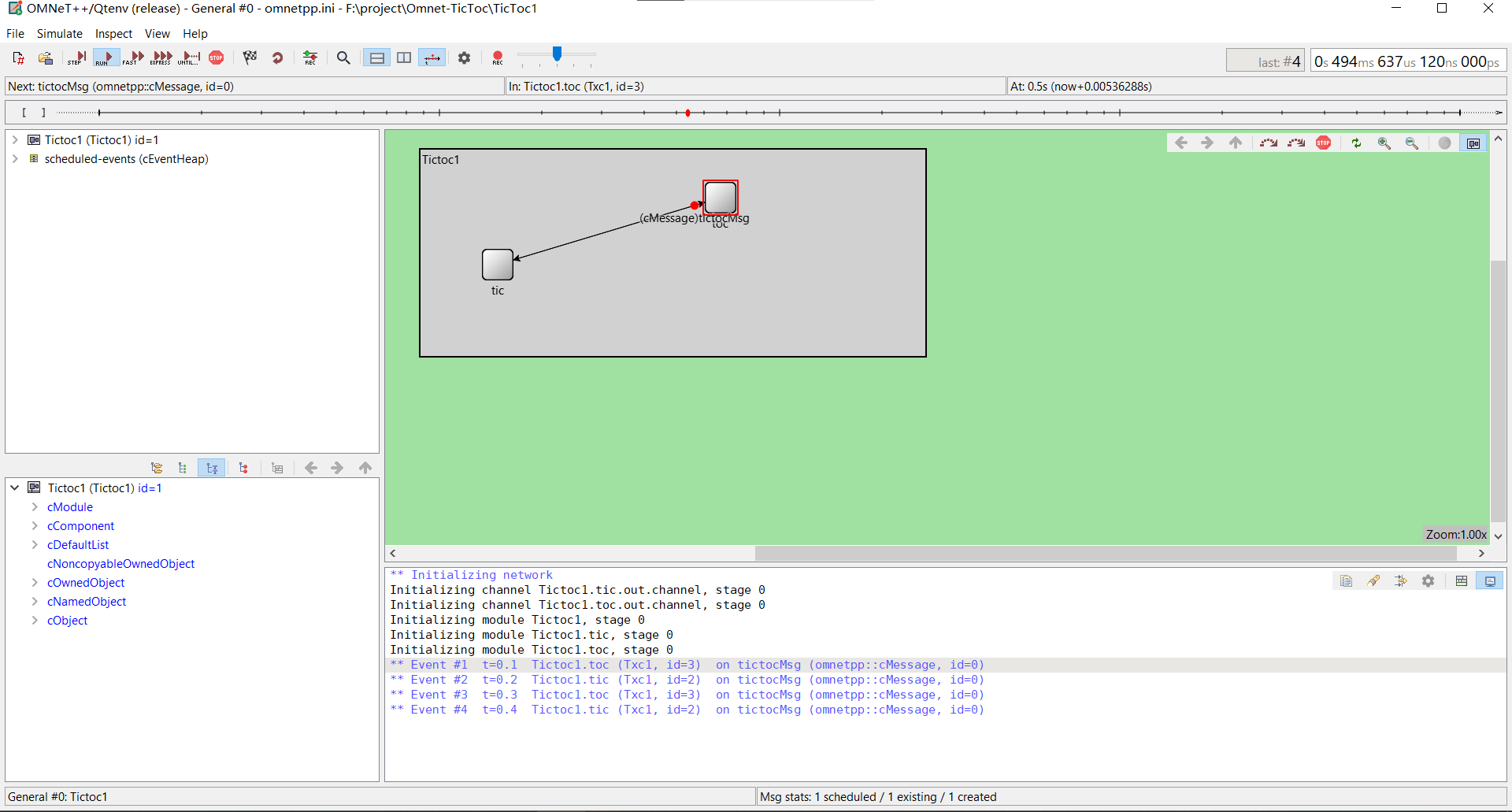The image size is (1512, 812).
Task: Open the Simulate menu
Action: click(60, 34)
